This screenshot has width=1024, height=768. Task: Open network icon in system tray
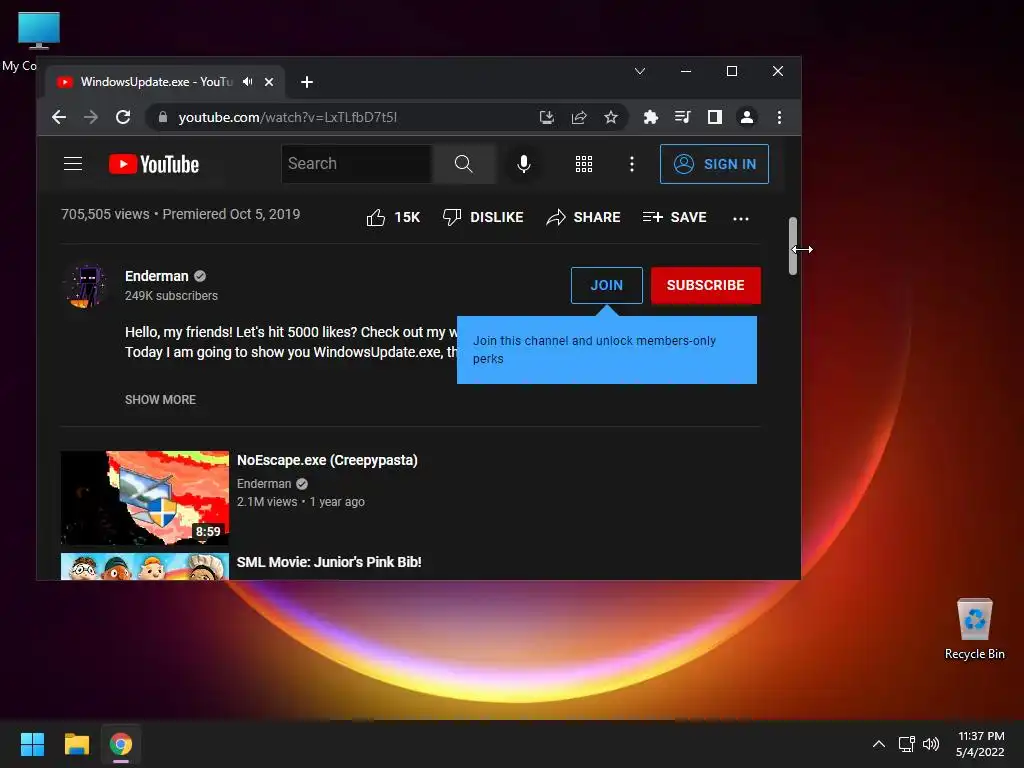point(906,744)
